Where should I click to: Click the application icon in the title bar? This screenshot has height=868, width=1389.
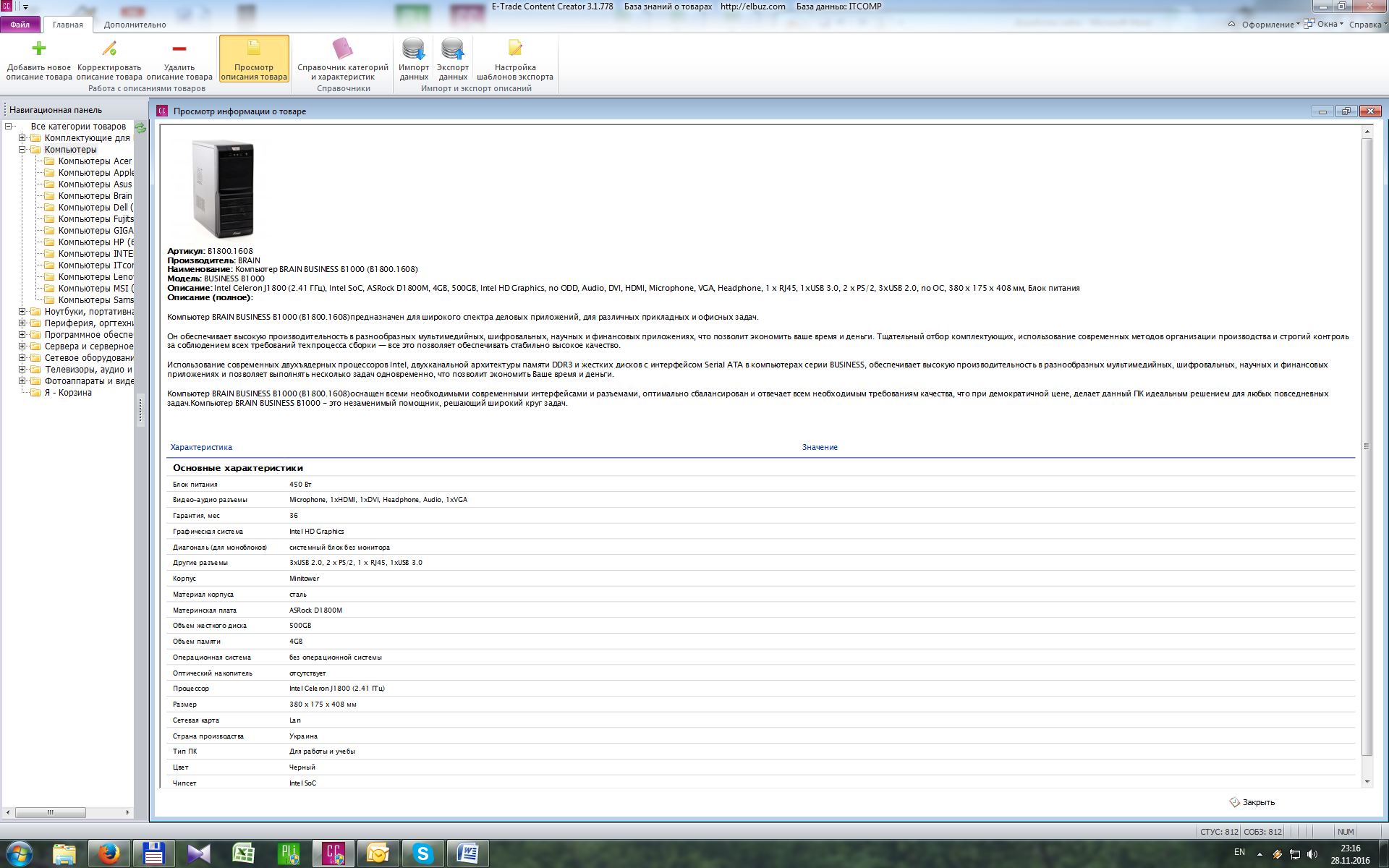pyautogui.click(x=7, y=7)
